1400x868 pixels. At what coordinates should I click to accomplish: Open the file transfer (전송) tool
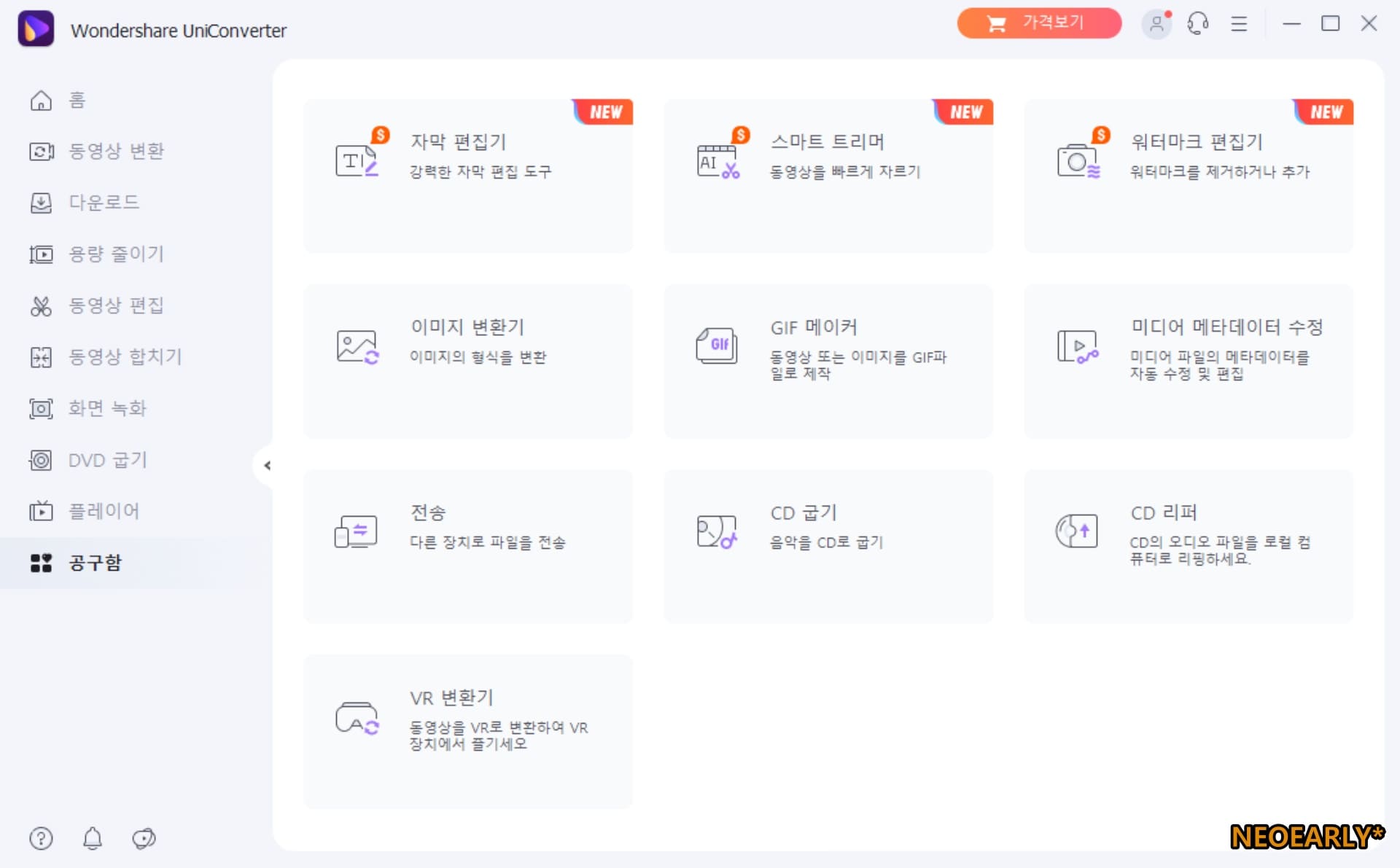[x=467, y=547]
